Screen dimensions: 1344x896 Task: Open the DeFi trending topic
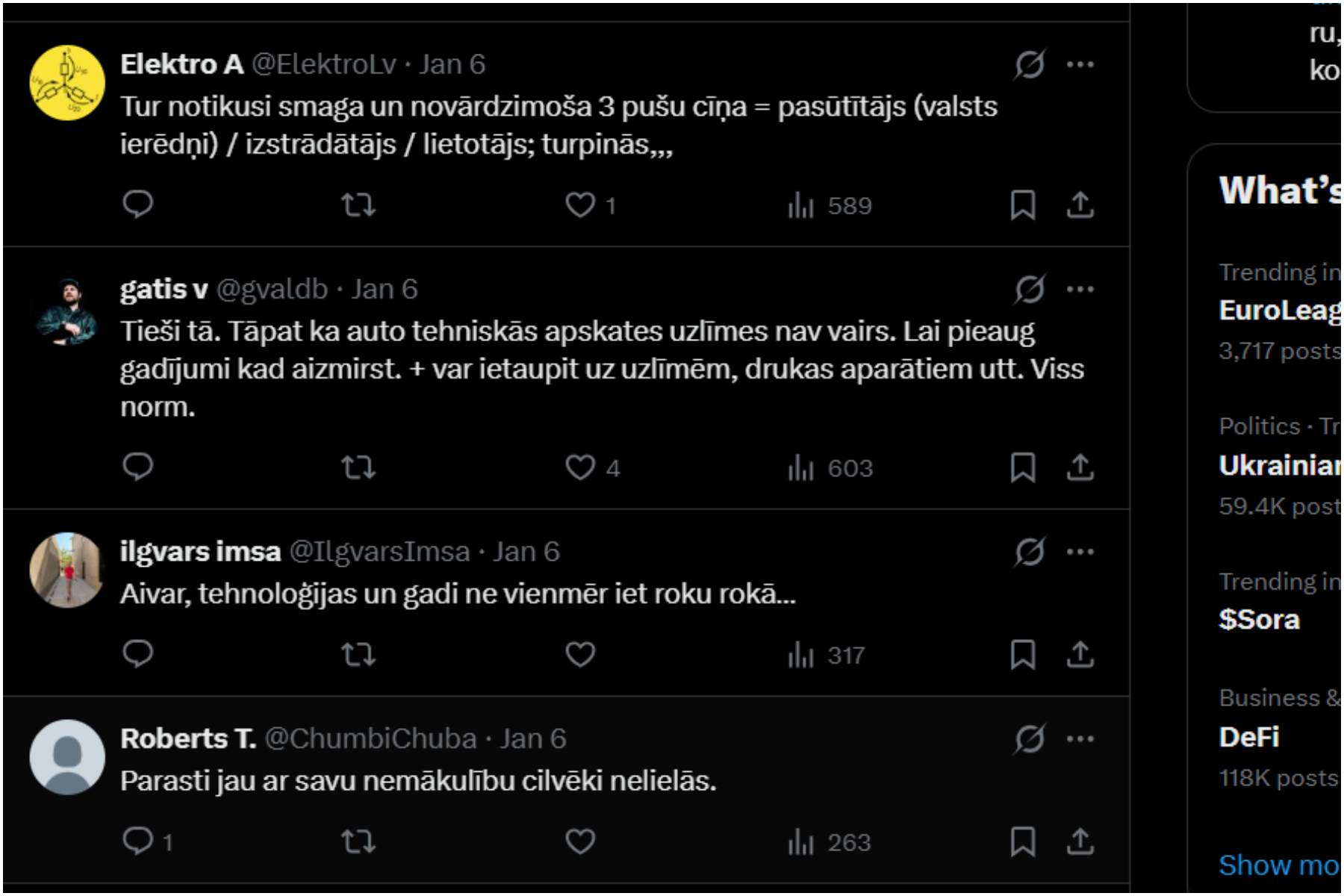[x=1249, y=737]
